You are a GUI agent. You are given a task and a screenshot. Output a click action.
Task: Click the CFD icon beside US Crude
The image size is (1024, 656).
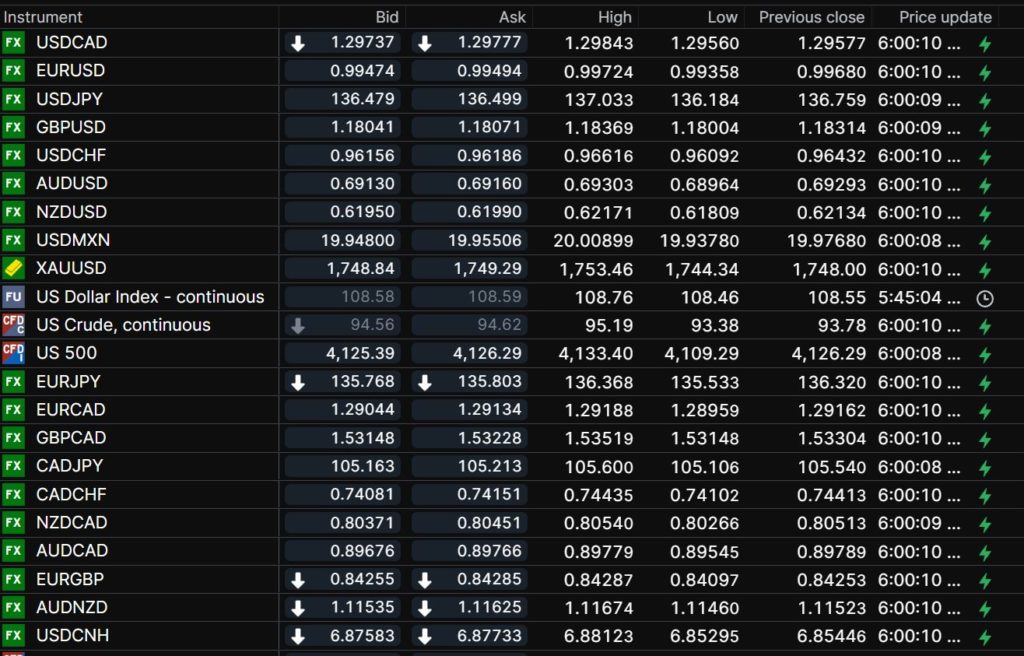(x=13, y=325)
